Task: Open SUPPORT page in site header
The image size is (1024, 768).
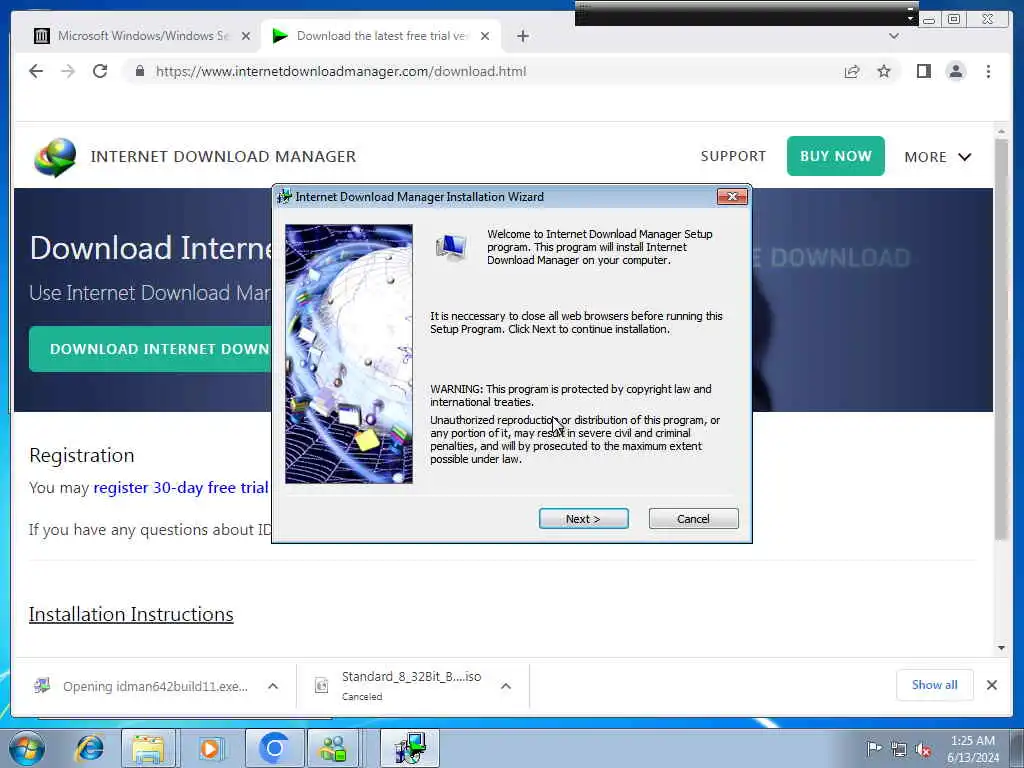Action: click(733, 156)
